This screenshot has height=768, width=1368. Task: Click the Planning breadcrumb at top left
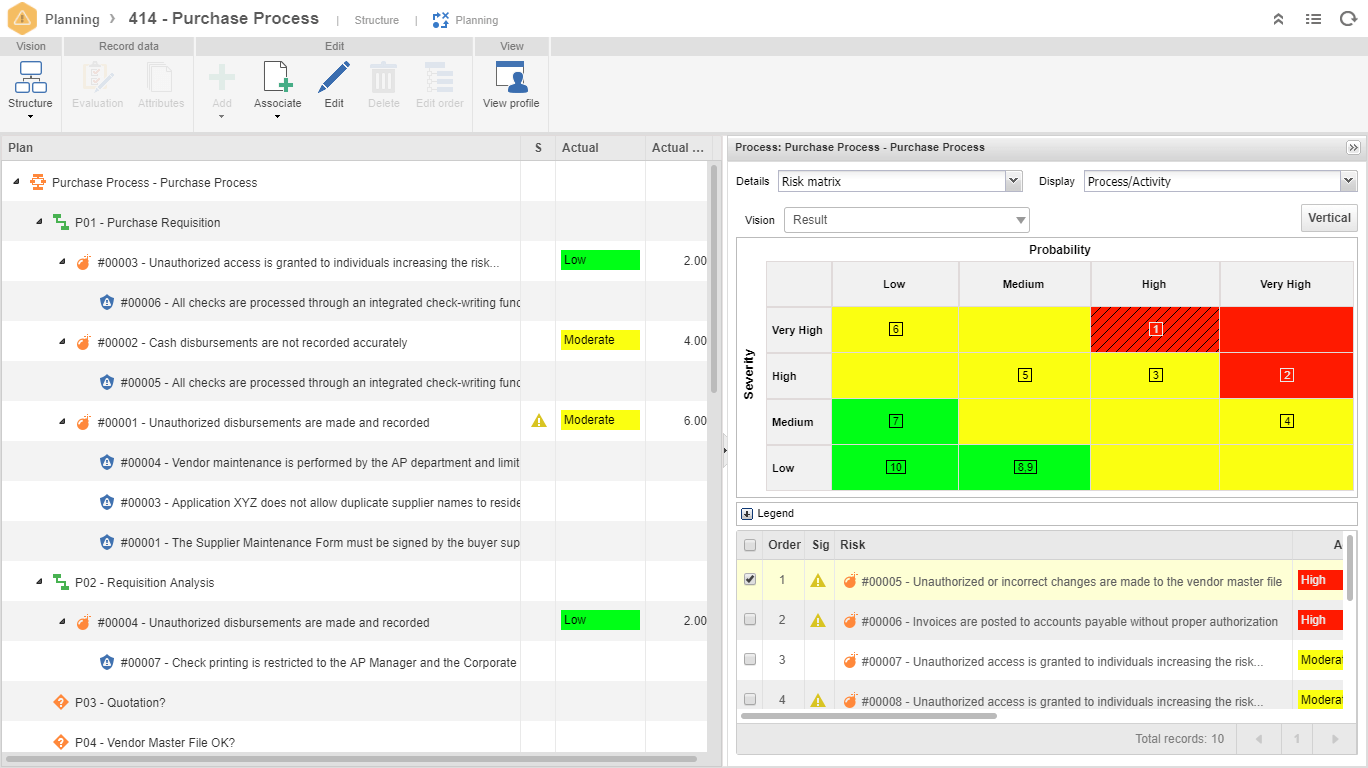tap(72, 19)
